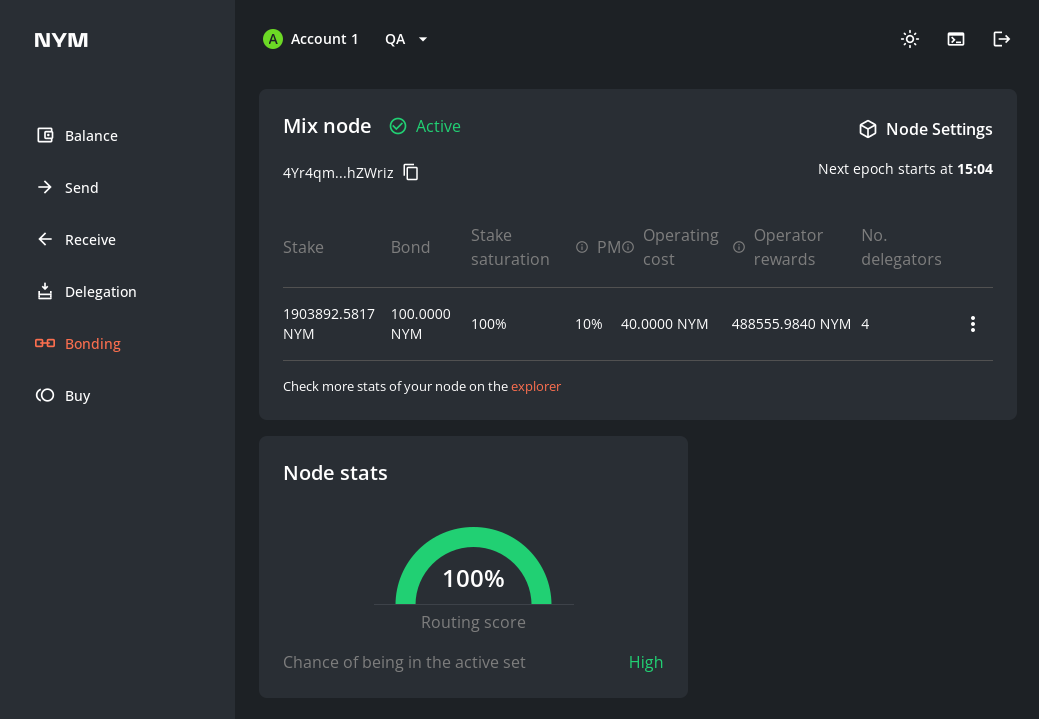
Task: Open the Buy page
Action: (77, 396)
